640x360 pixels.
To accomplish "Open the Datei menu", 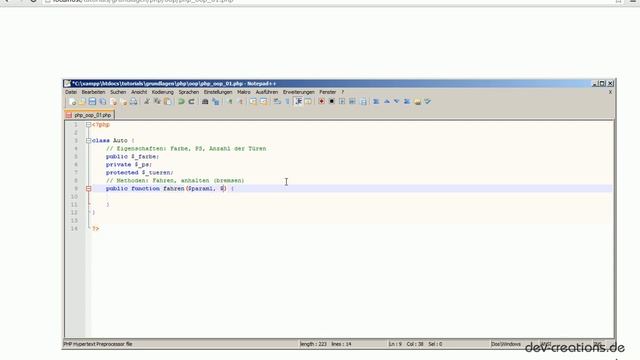I will pyautogui.click(x=71, y=92).
